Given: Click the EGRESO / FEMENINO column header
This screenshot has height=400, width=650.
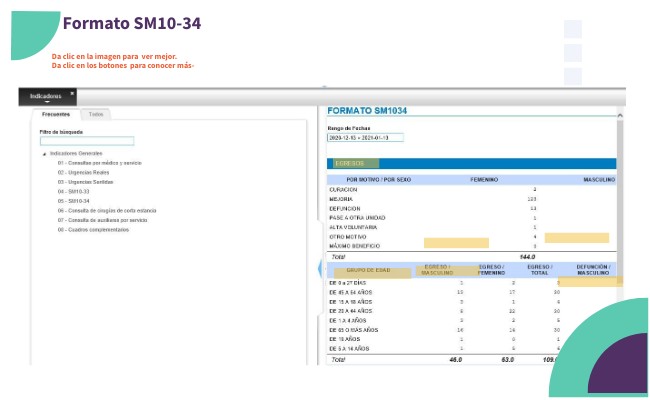Looking at the screenshot, I should [x=491, y=270].
